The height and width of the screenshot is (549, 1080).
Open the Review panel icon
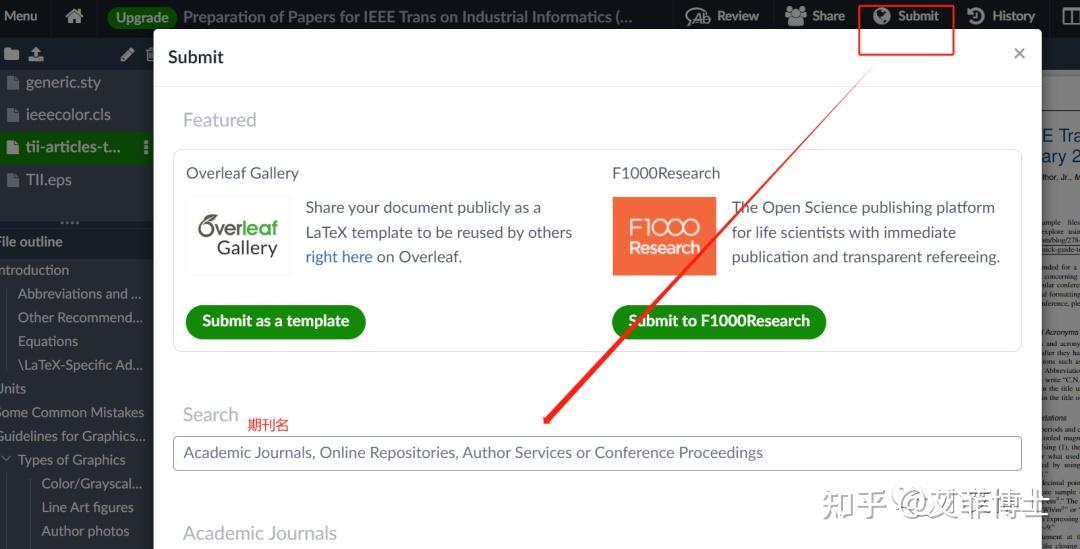tap(698, 16)
